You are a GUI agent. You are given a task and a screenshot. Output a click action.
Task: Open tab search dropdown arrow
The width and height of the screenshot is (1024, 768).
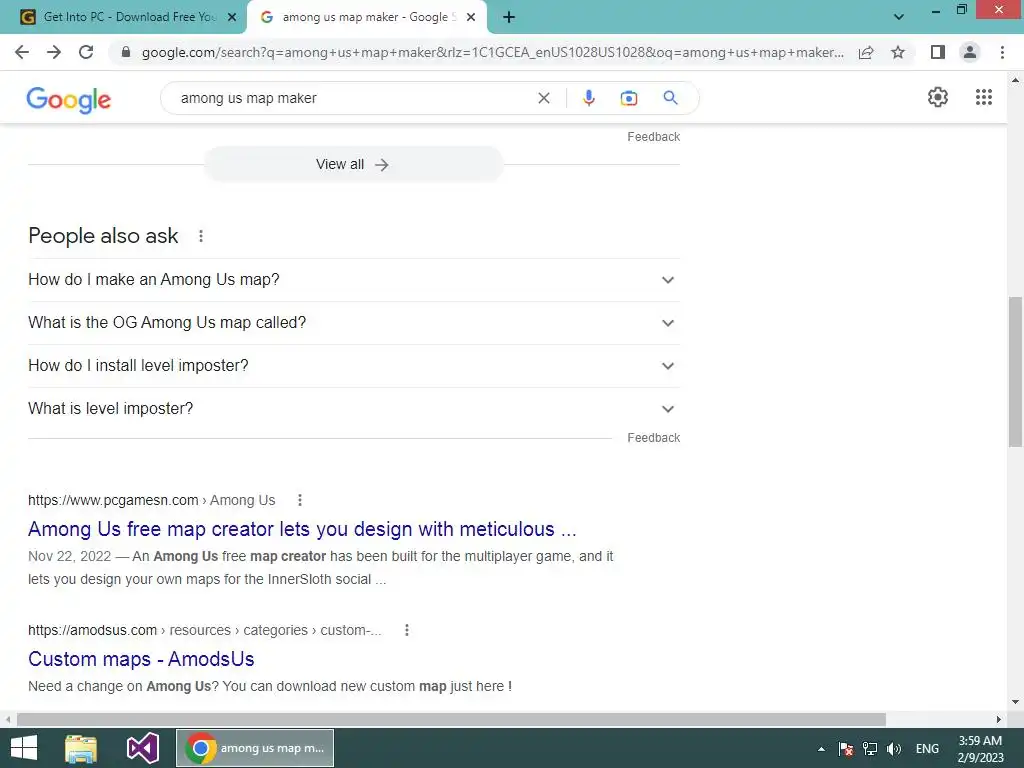pos(899,17)
